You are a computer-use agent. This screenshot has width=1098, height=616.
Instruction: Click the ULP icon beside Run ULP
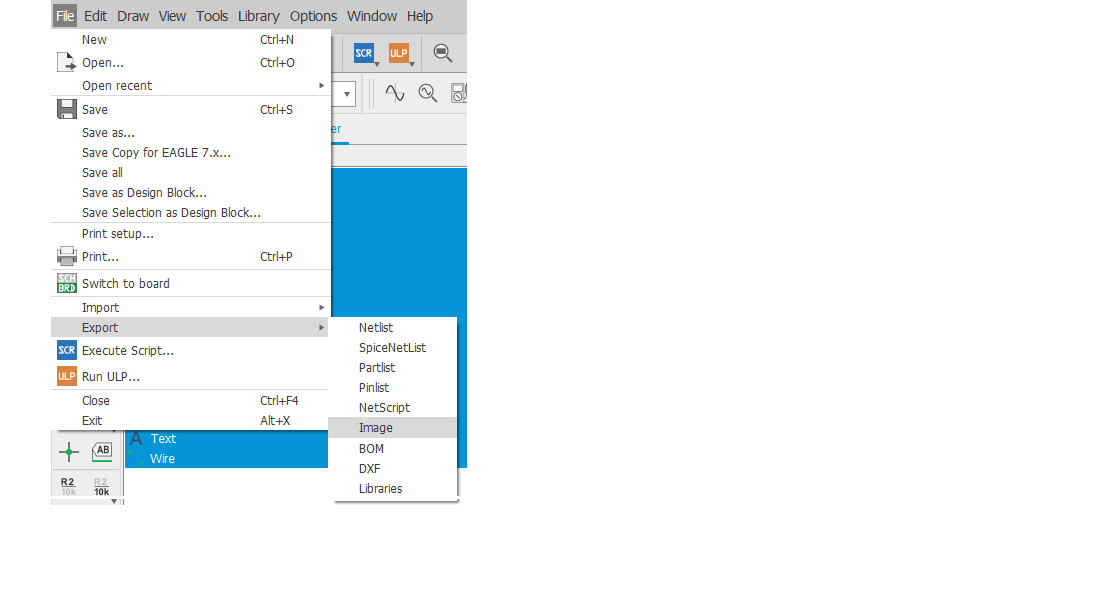(x=67, y=376)
